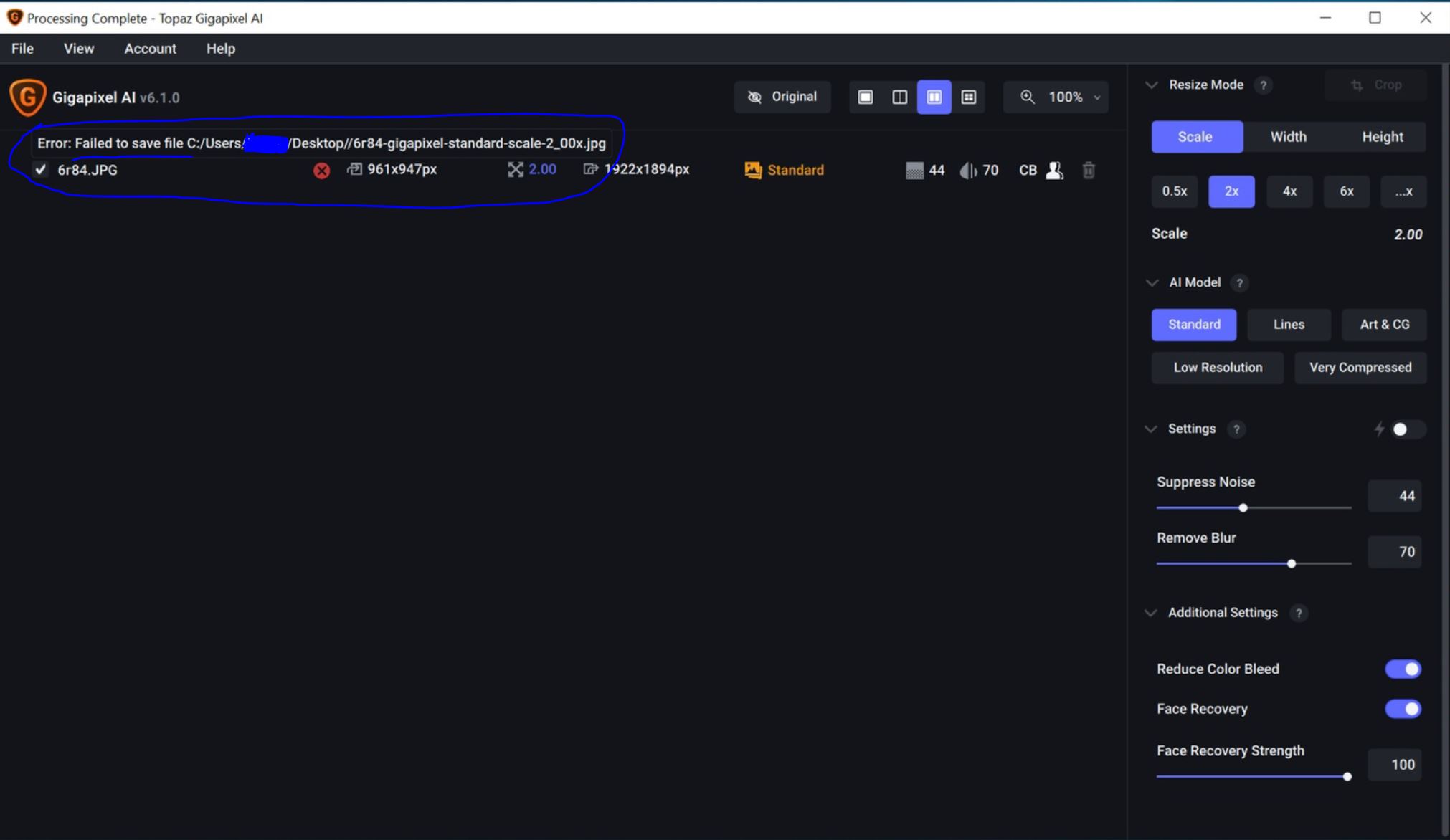Choose the 2x scale preset

pyautogui.click(x=1231, y=191)
